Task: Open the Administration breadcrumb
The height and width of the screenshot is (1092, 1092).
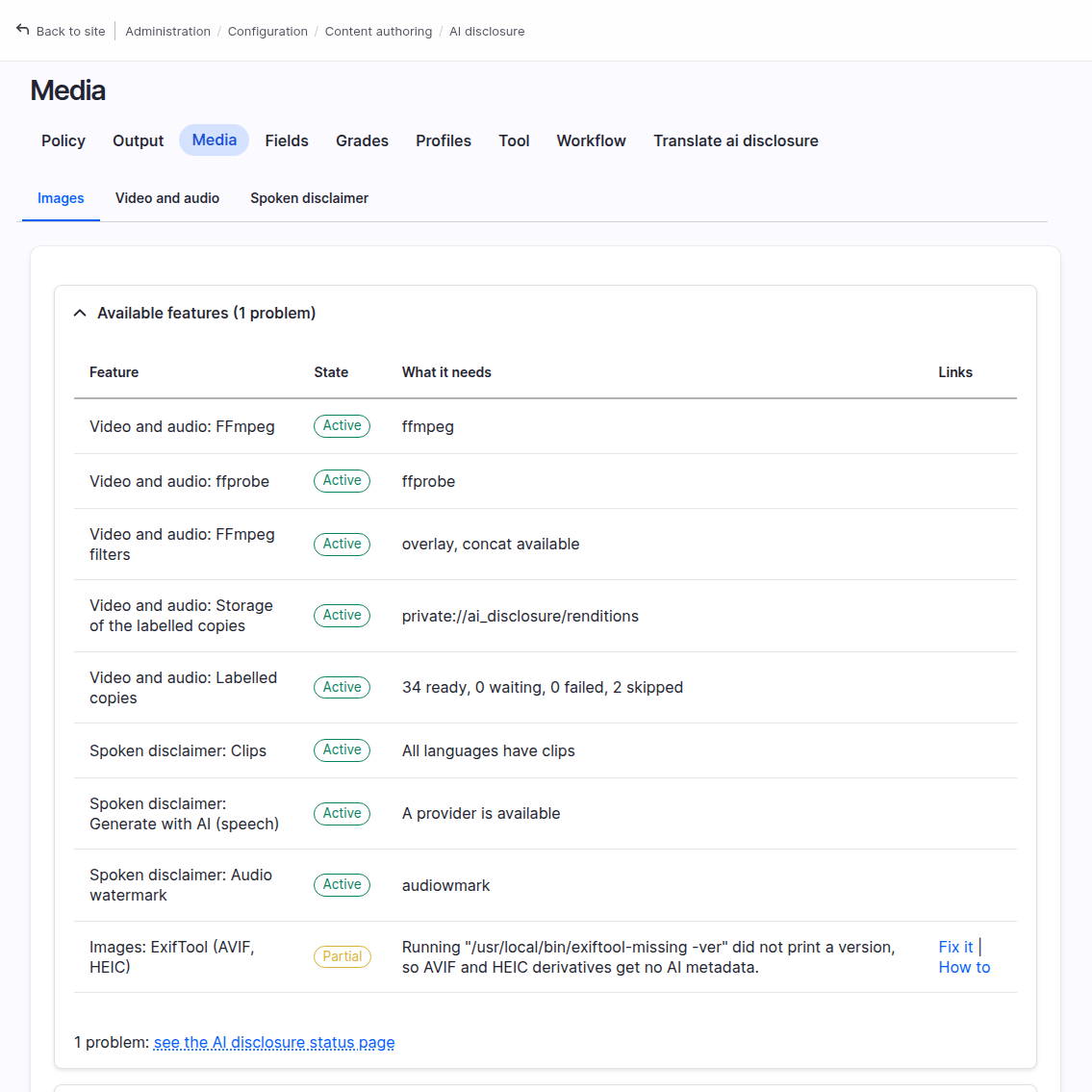Action: (167, 32)
